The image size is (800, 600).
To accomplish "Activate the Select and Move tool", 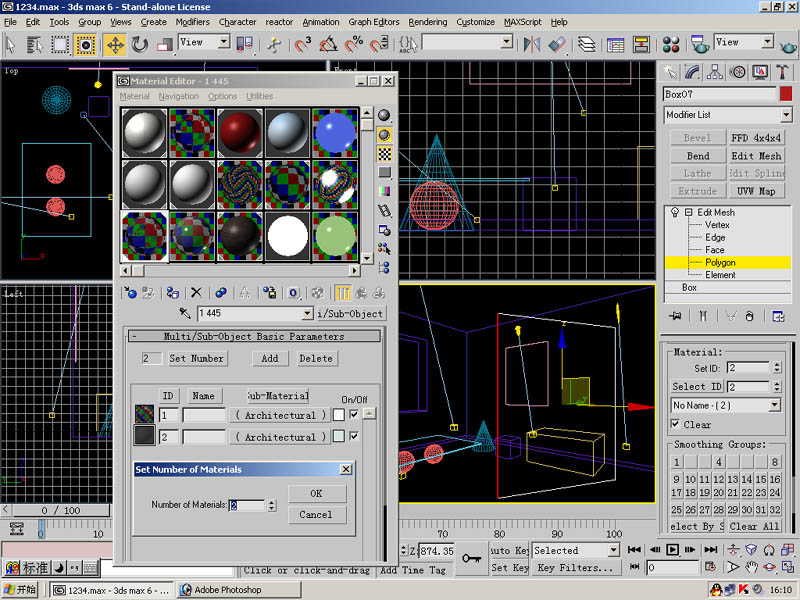I will point(115,45).
